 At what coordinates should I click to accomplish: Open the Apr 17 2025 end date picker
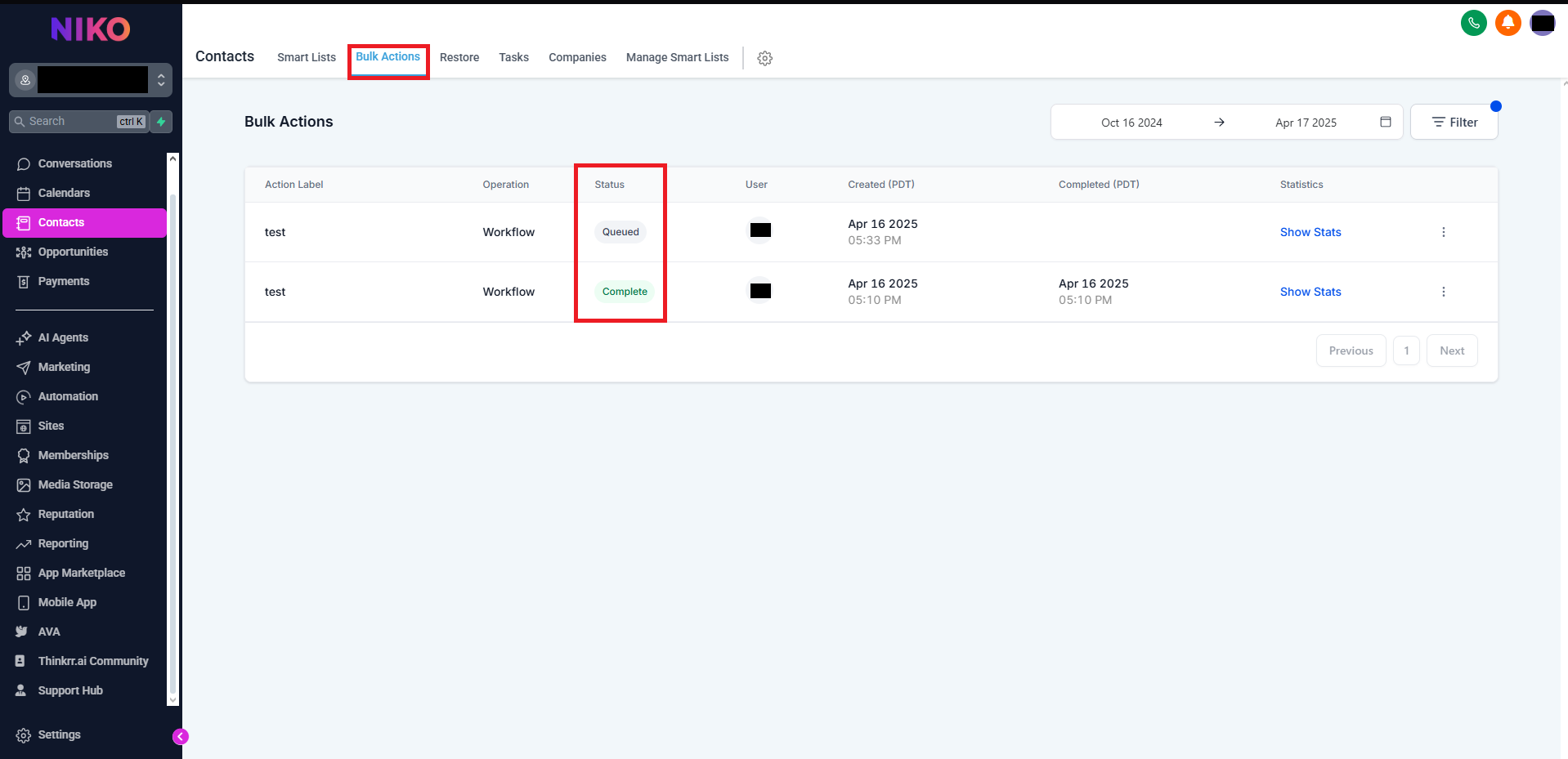pyautogui.click(x=1306, y=123)
